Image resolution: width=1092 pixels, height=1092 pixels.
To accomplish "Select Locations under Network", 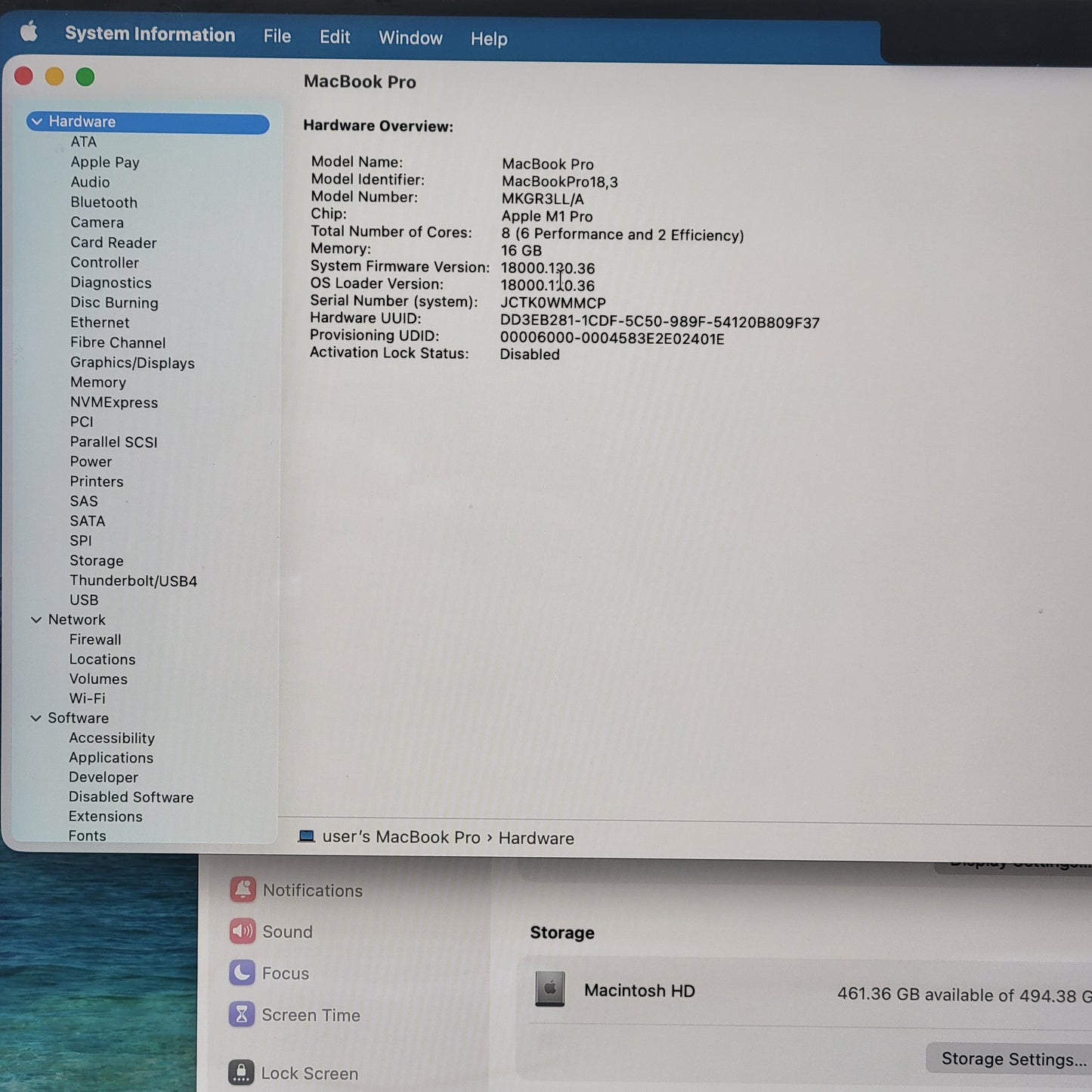I will tap(102, 659).
